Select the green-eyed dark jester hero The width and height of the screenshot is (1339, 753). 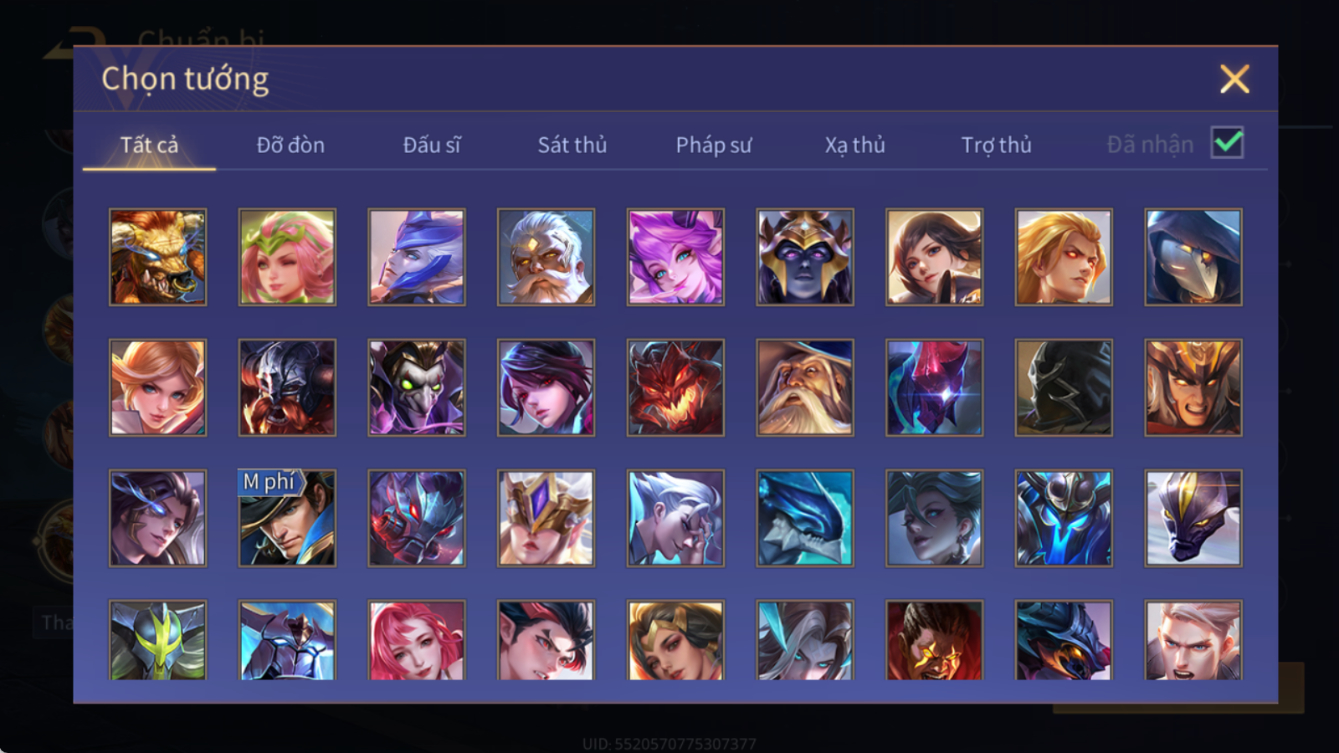point(416,387)
